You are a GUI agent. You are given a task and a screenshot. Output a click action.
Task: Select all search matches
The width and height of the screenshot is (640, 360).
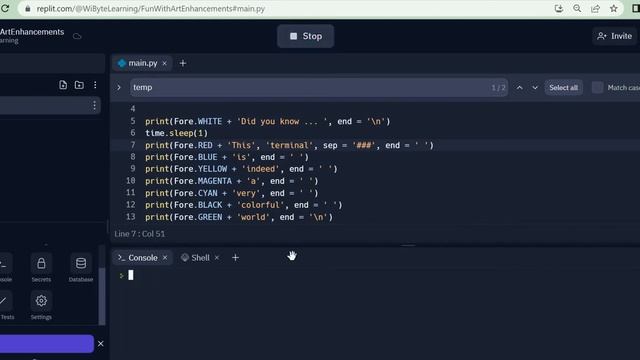pos(563,87)
